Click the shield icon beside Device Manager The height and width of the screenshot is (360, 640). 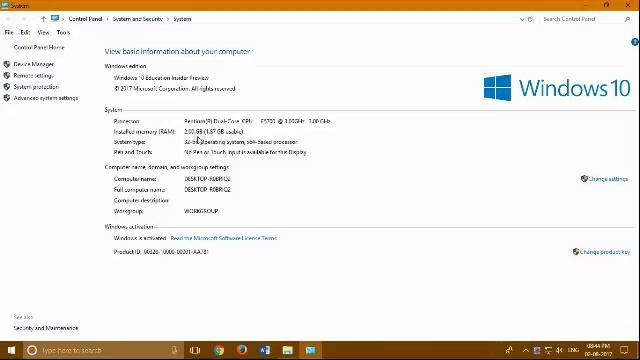pos(7,64)
